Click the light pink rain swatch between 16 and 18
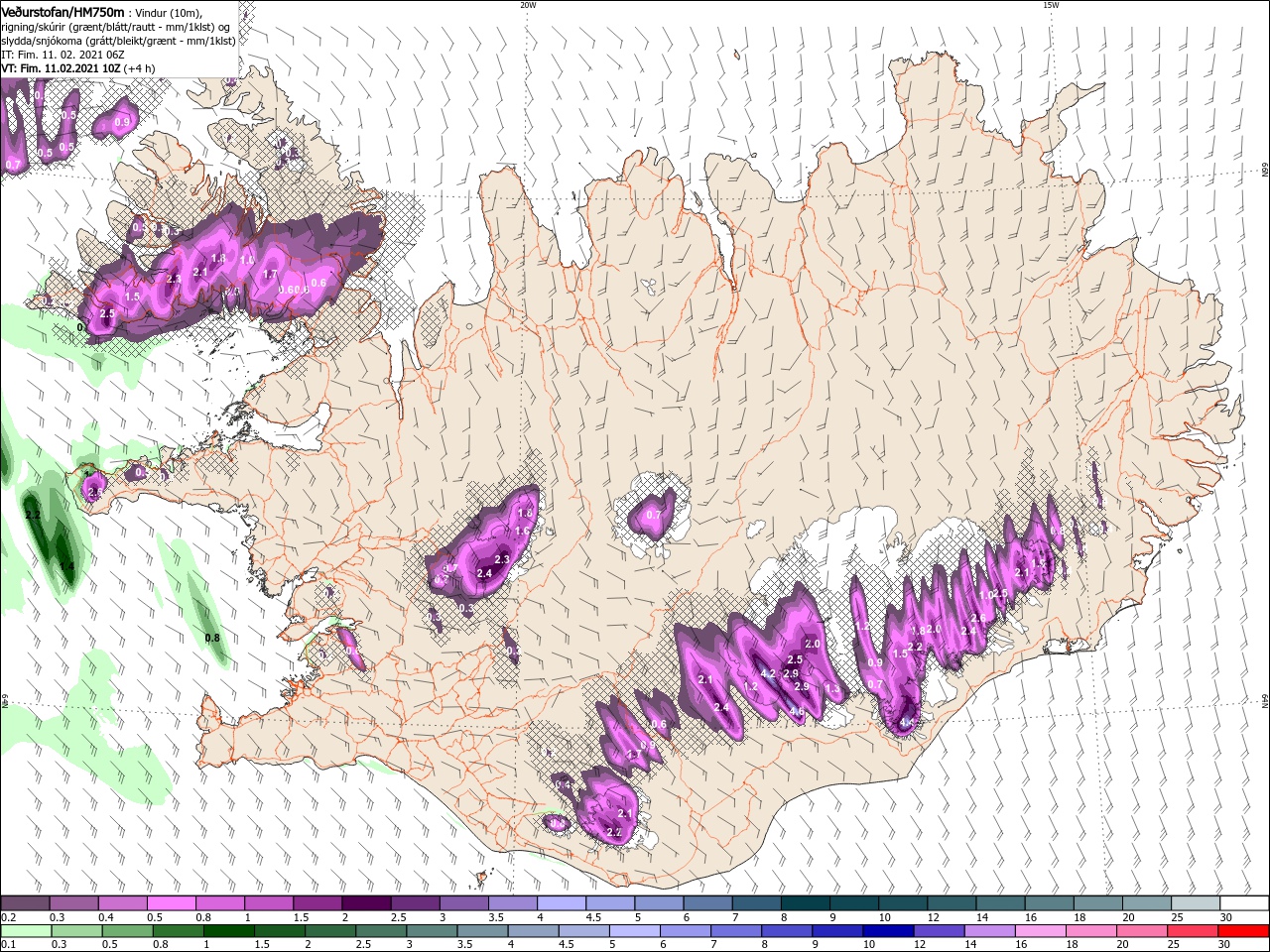1270x952 pixels. pos(1042,931)
